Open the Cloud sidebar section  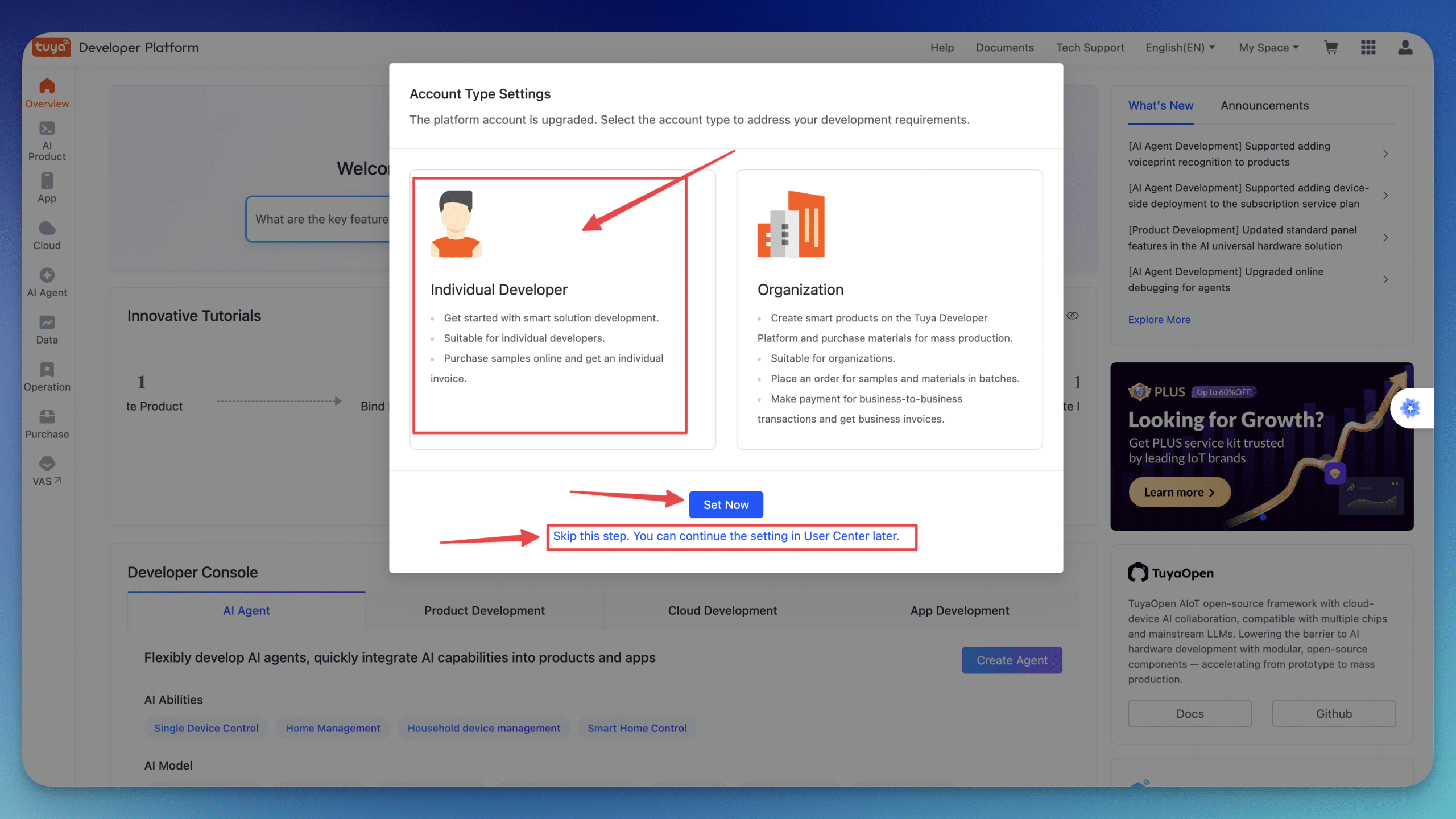tap(47, 235)
